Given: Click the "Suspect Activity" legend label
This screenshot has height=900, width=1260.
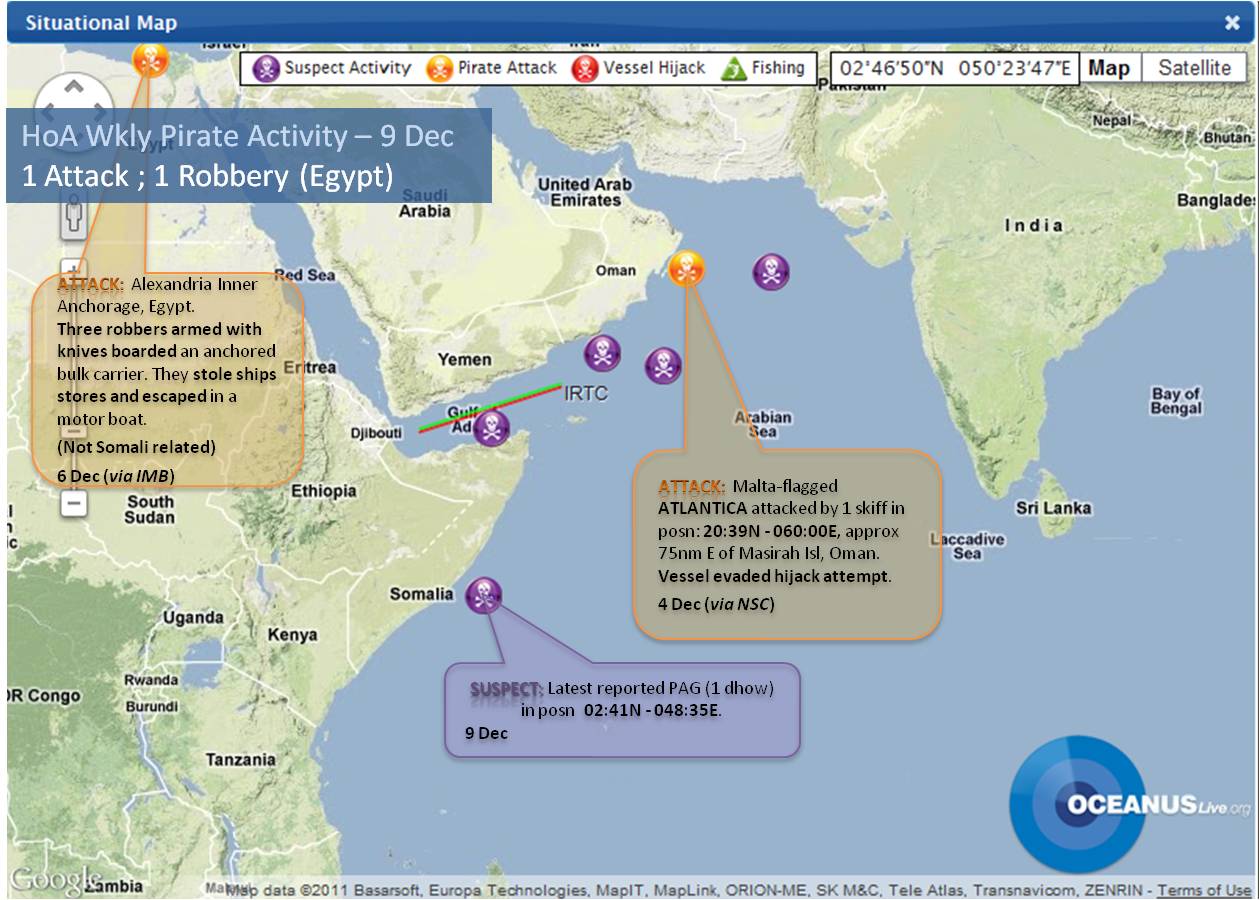Looking at the screenshot, I should coord(347,68).
